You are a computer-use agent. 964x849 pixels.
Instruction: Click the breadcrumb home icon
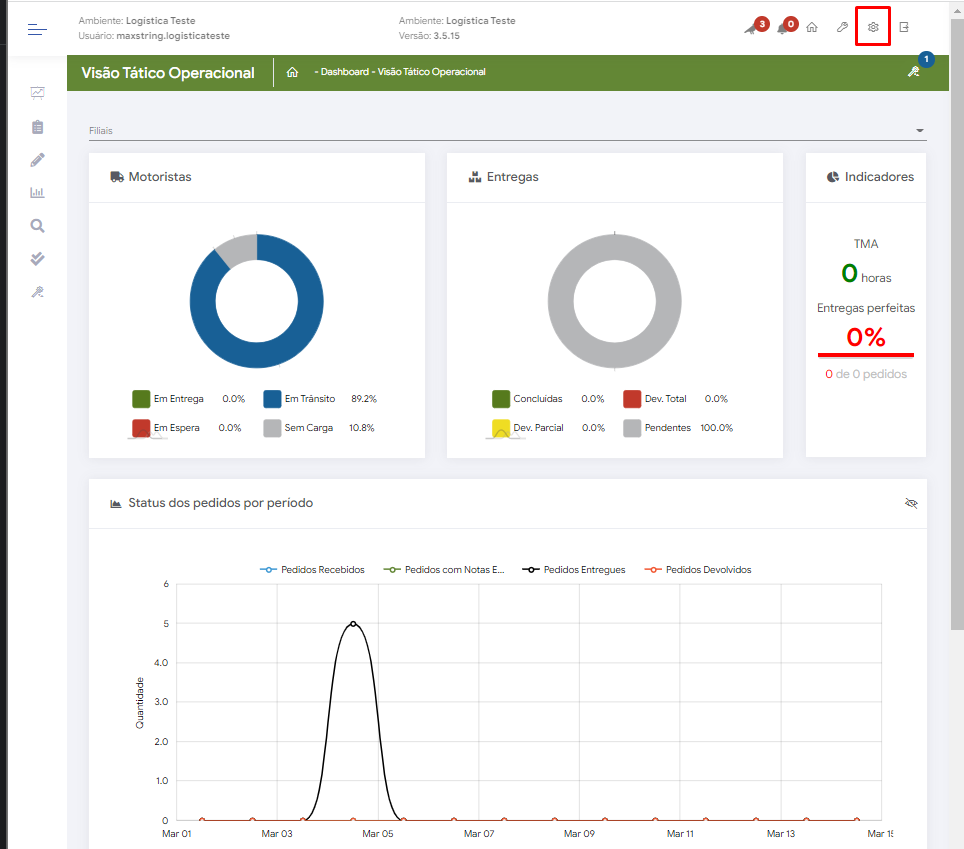[292, 72]
